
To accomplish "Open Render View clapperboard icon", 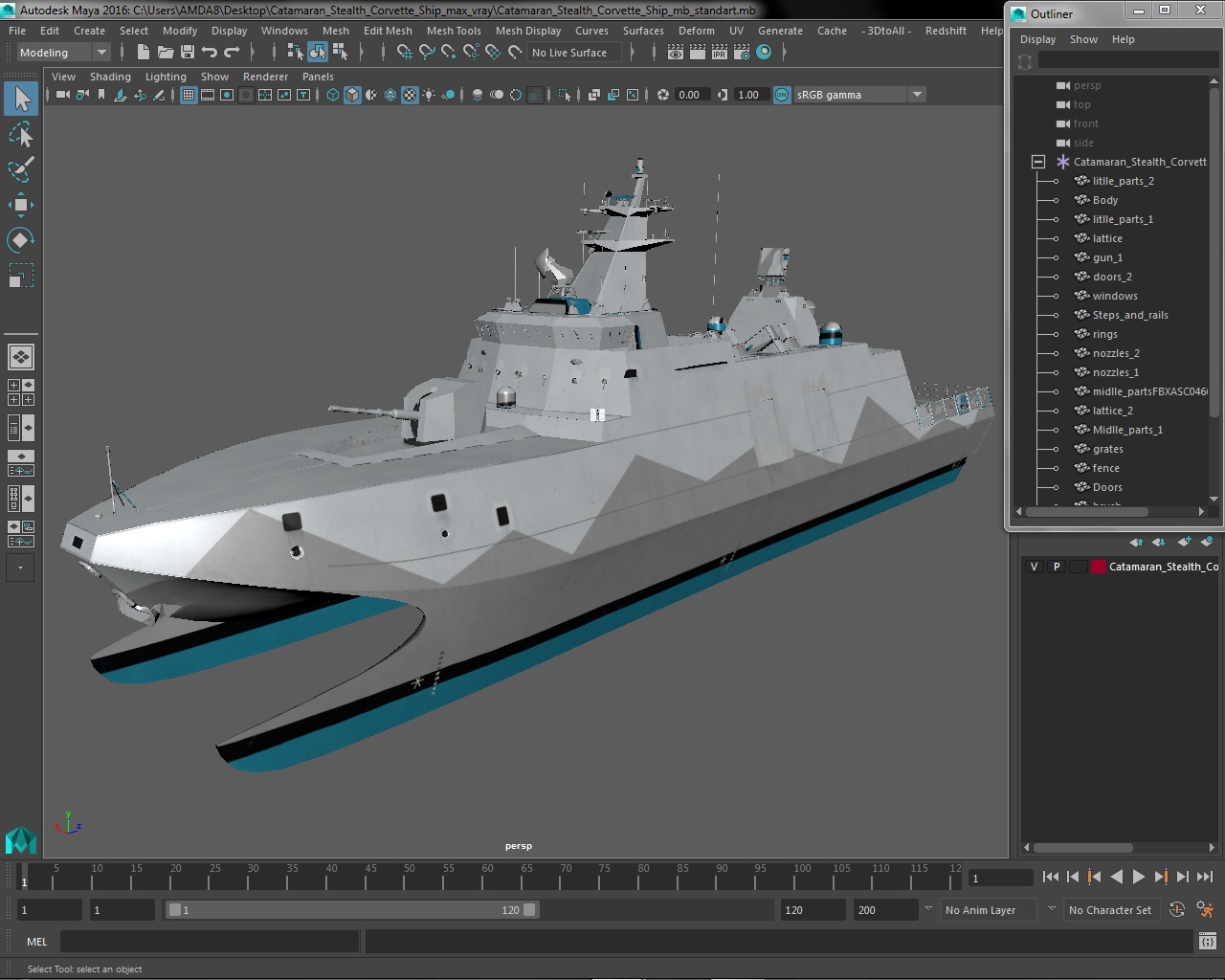I will (676, 53).
